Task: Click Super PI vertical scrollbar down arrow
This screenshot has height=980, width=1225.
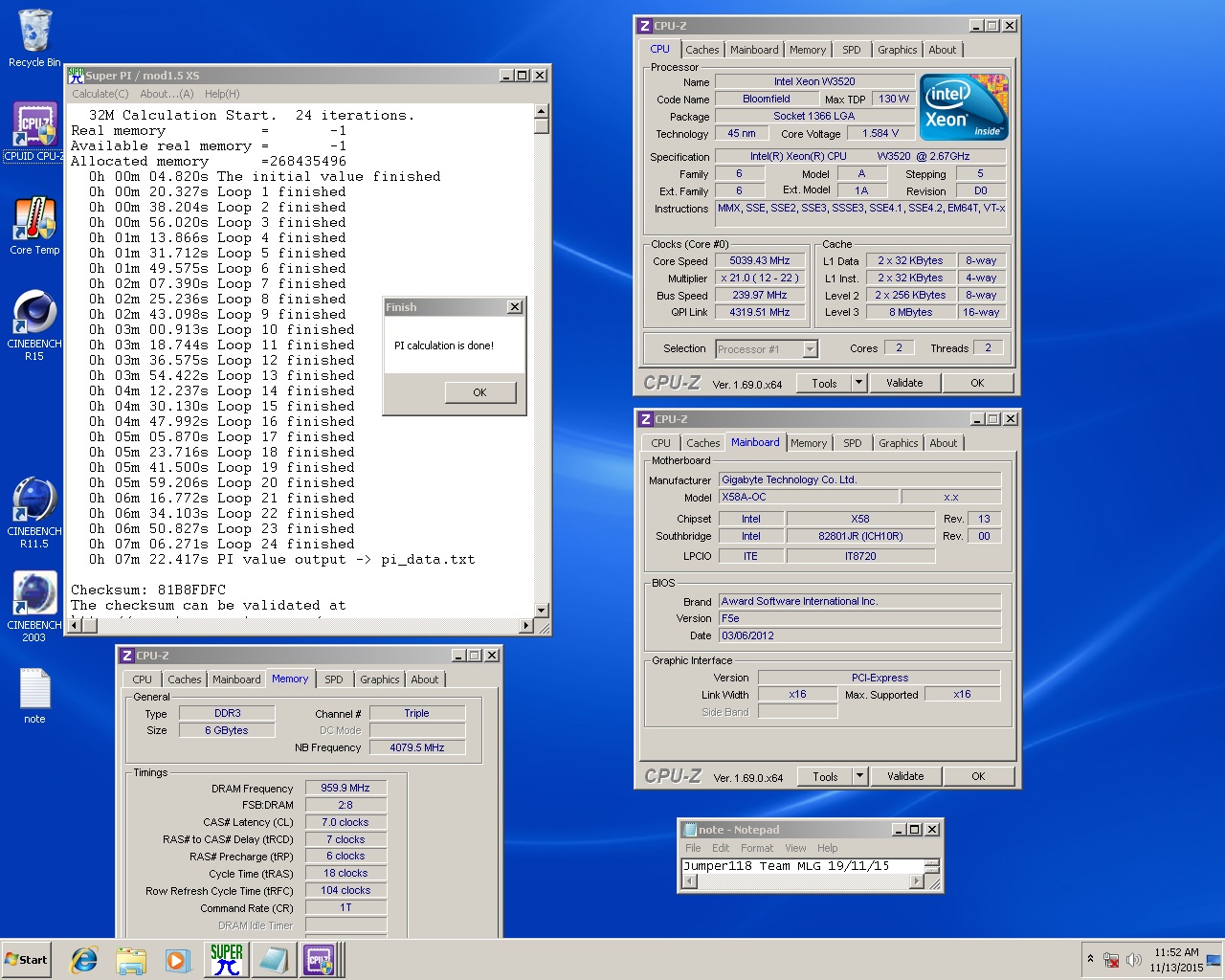Action: [542, 610]
